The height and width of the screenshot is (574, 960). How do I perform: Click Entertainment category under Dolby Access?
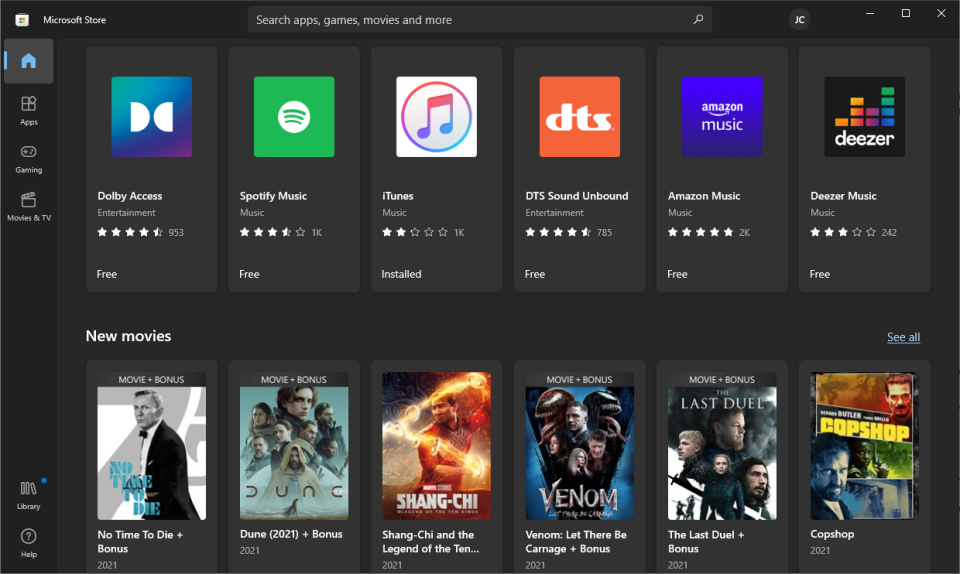click(x=126, y=212)
